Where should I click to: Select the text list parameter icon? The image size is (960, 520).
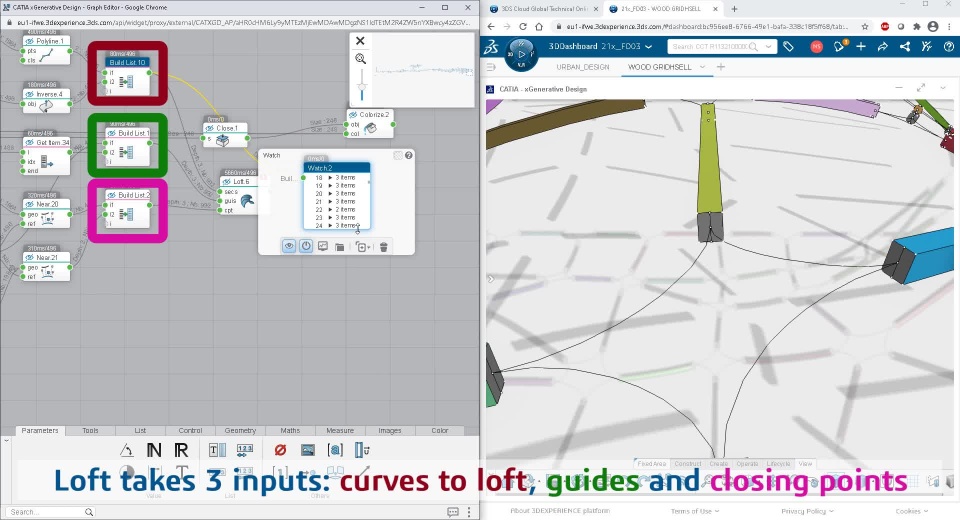(217, 451)
